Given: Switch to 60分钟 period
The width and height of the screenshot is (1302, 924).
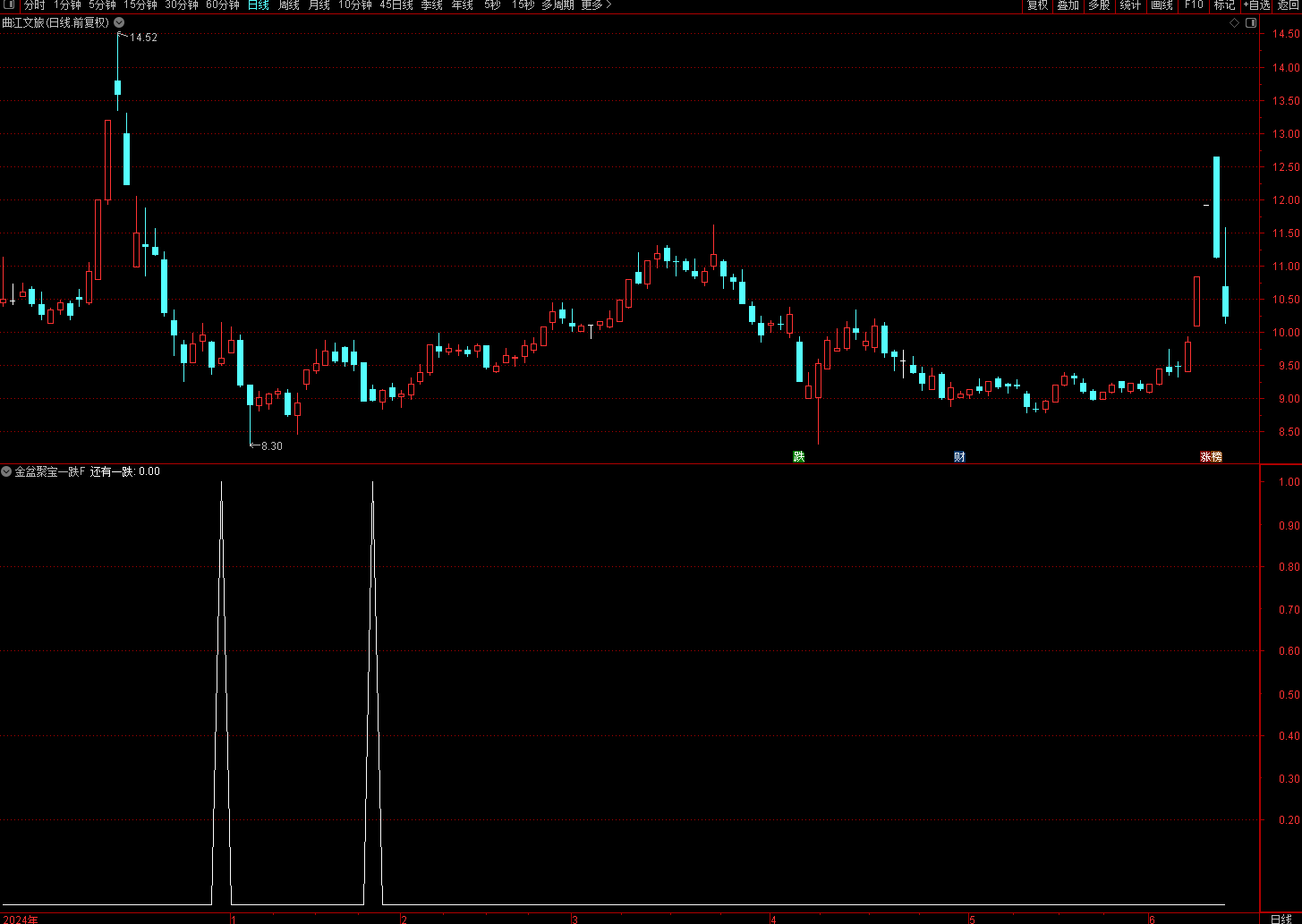Looking at the screenshot, I should pos(223,5).
